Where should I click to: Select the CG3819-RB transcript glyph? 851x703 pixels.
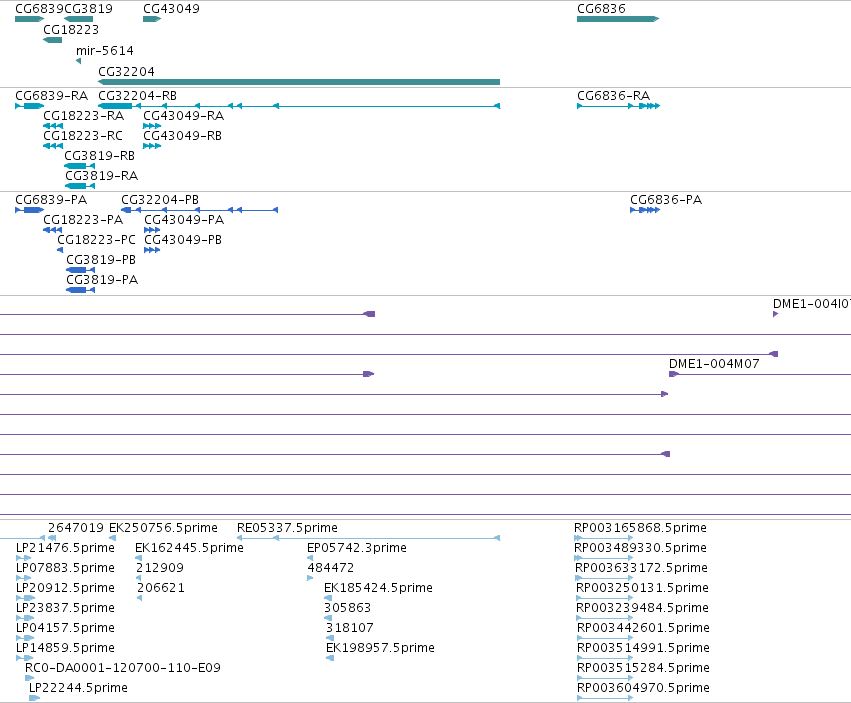click(79, 166)
